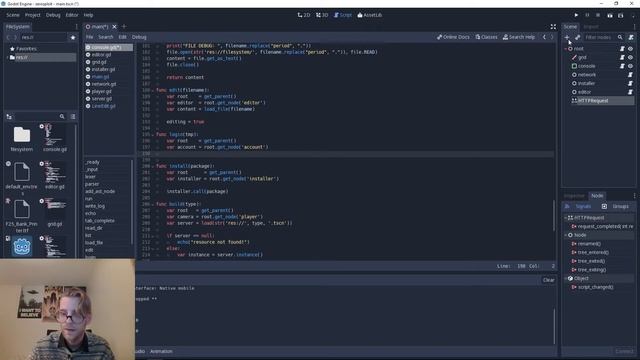Screen dimensions: 640x360
Task: Open the Help menu
Action: 88,15
